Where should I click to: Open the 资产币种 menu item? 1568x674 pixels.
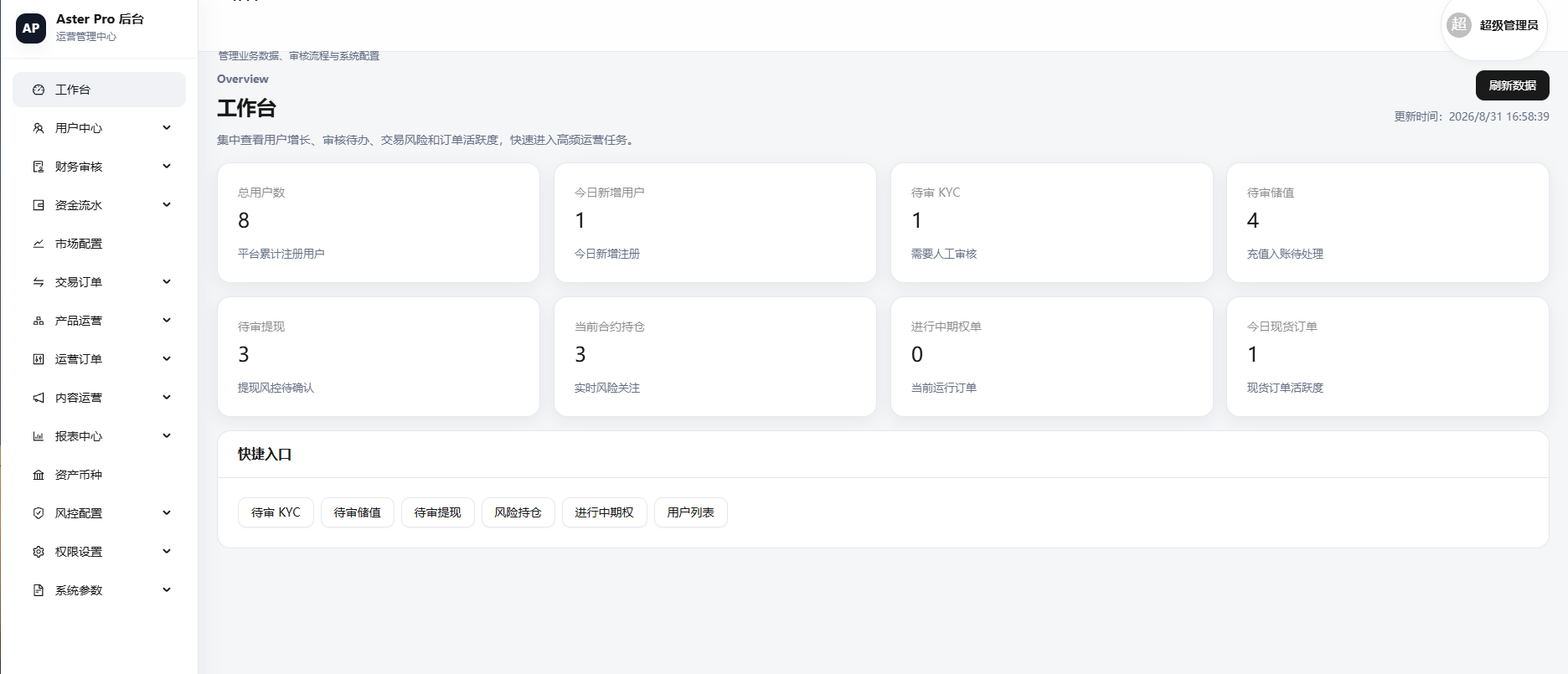pyautogui.click(x=99, y=475)
